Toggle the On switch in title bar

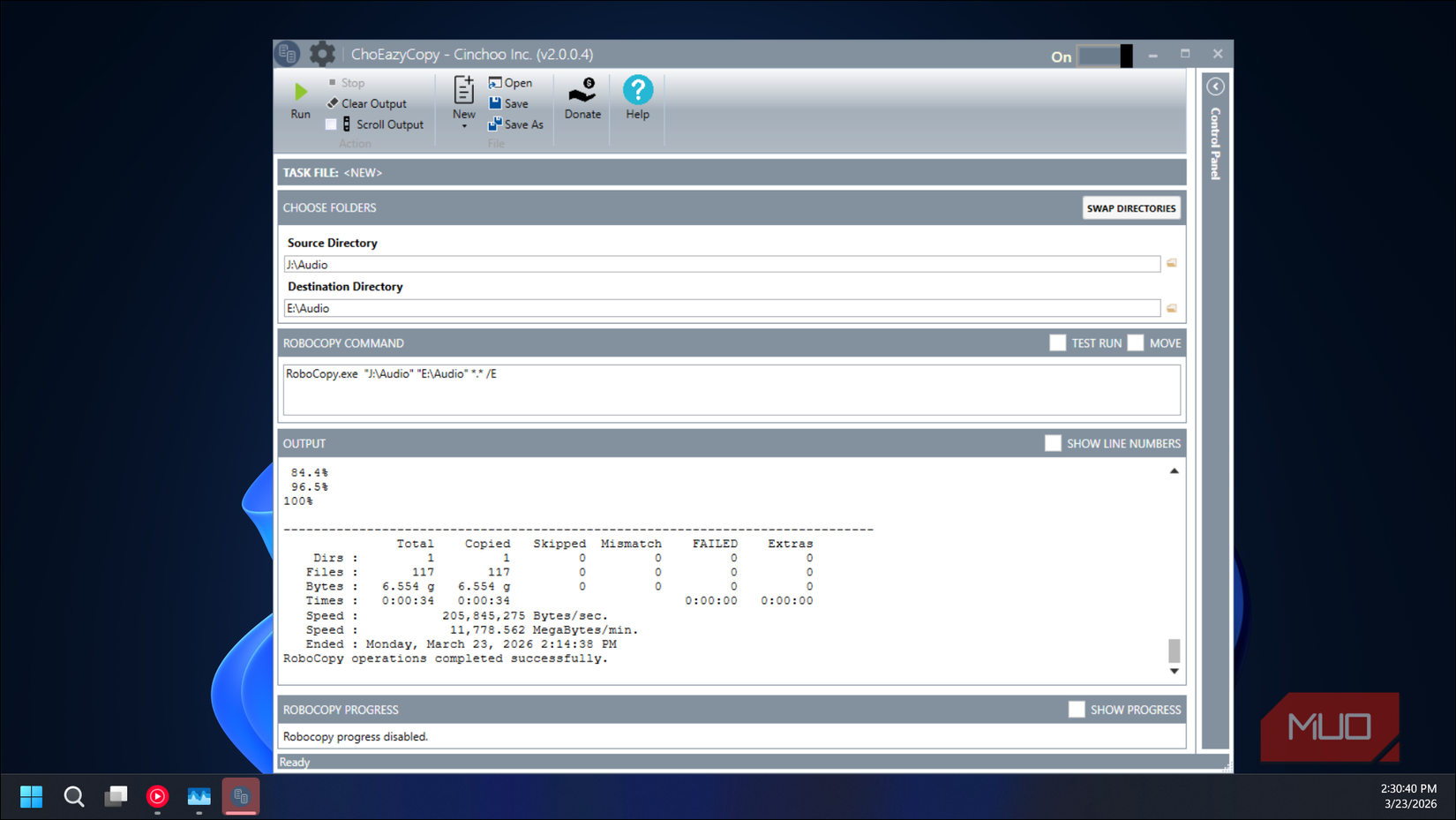pos(1105,56)
